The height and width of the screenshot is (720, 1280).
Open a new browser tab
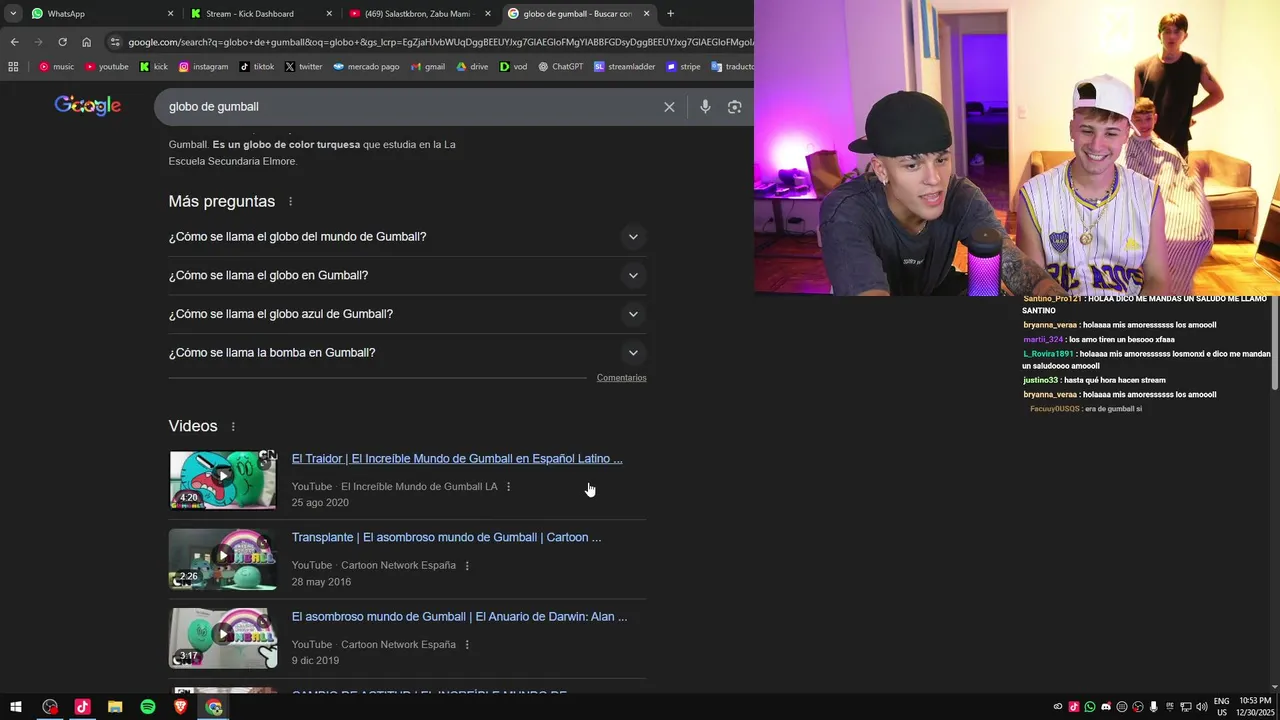click(670, 14)
